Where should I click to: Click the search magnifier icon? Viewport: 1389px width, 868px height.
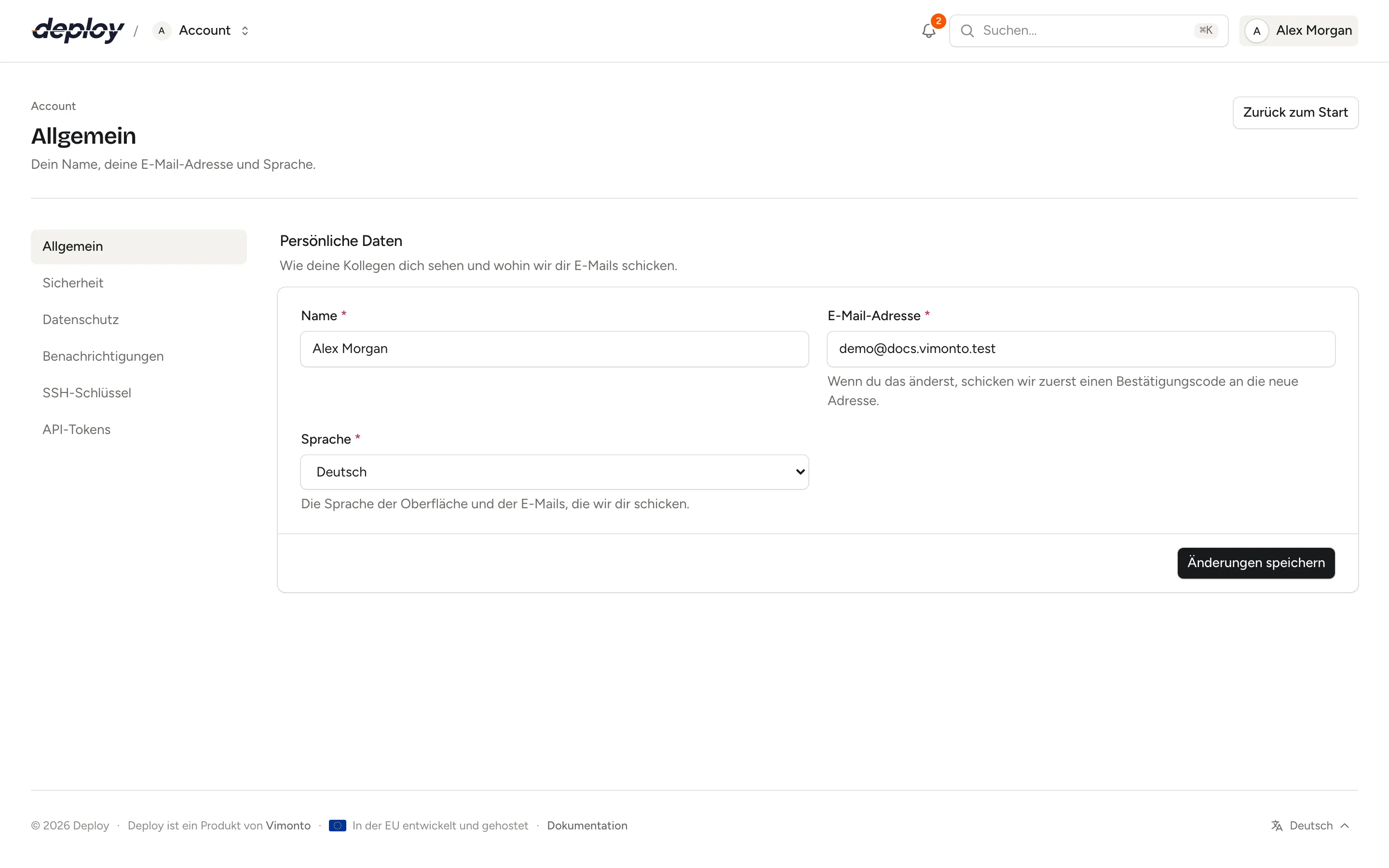pos(967,31)
